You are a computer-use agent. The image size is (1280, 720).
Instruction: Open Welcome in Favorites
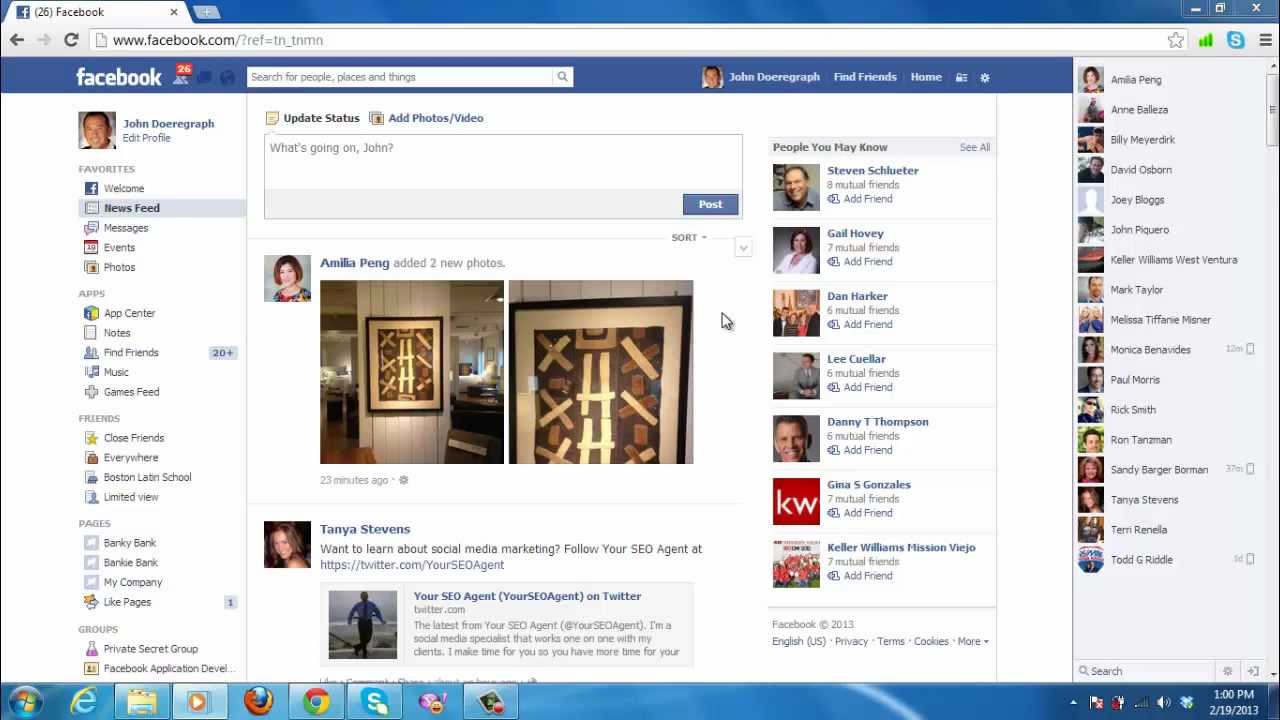pyautogui.click(x=124, y=188)
